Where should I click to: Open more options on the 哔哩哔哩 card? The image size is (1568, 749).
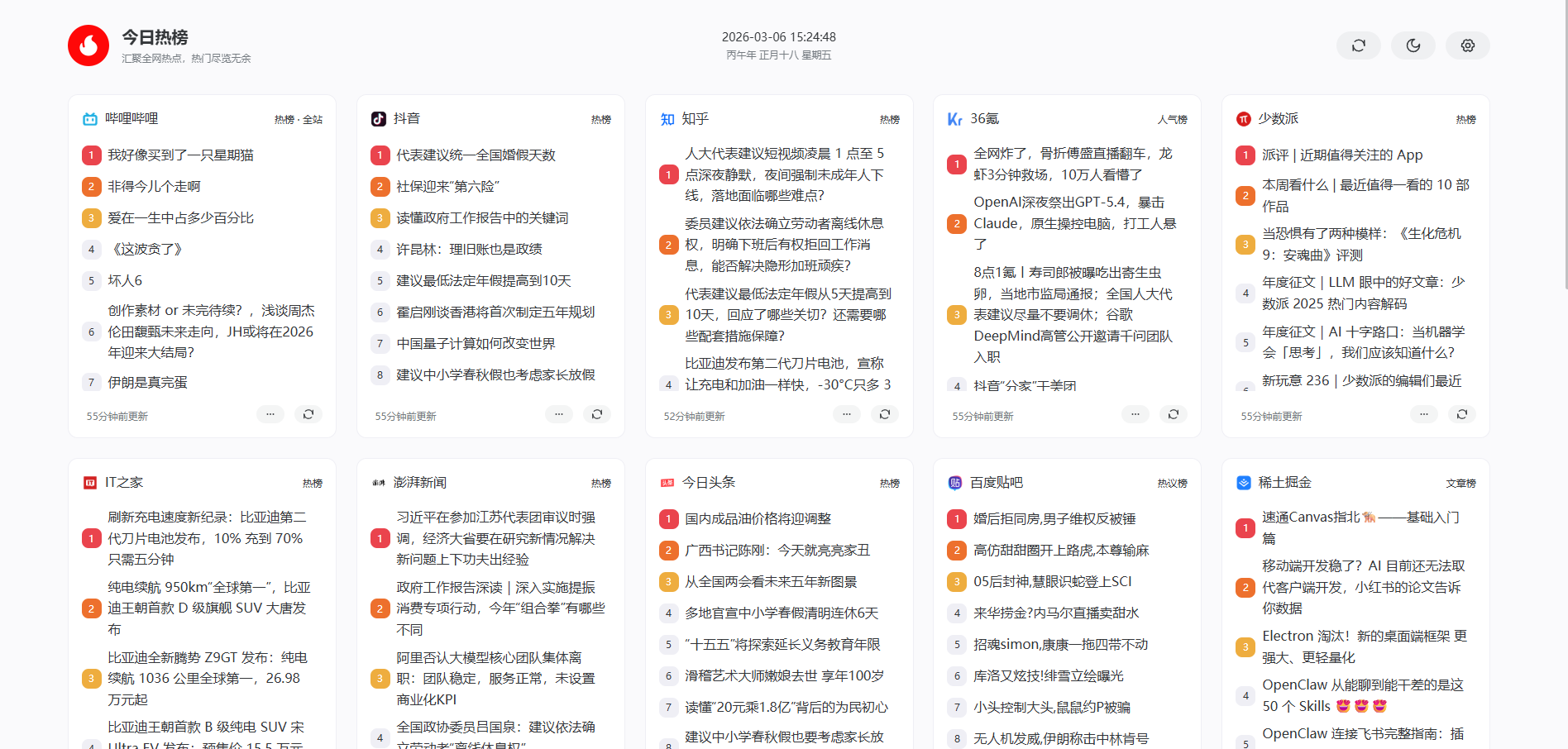coord(270,414)
